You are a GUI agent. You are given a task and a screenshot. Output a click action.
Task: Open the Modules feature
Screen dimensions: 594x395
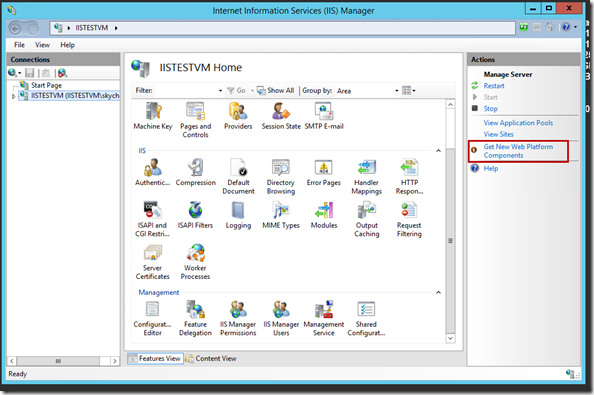click(324, 215)
